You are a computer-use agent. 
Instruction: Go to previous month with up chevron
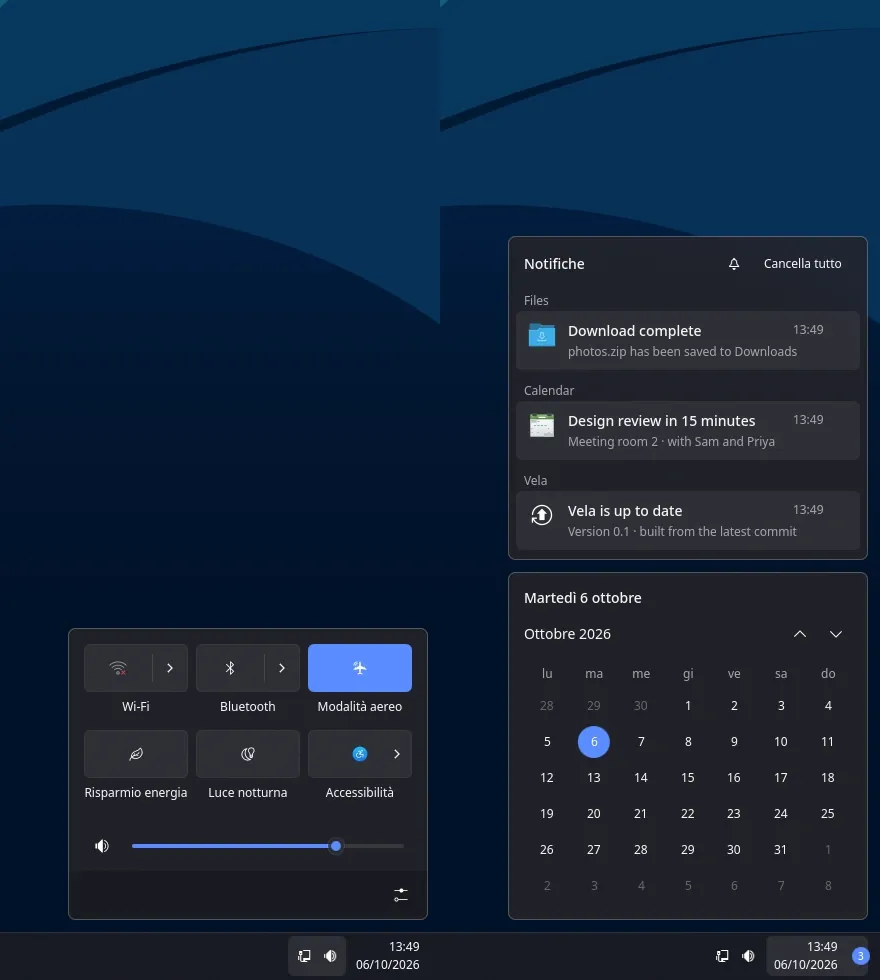pyautogui.click(x=799, y=634)
